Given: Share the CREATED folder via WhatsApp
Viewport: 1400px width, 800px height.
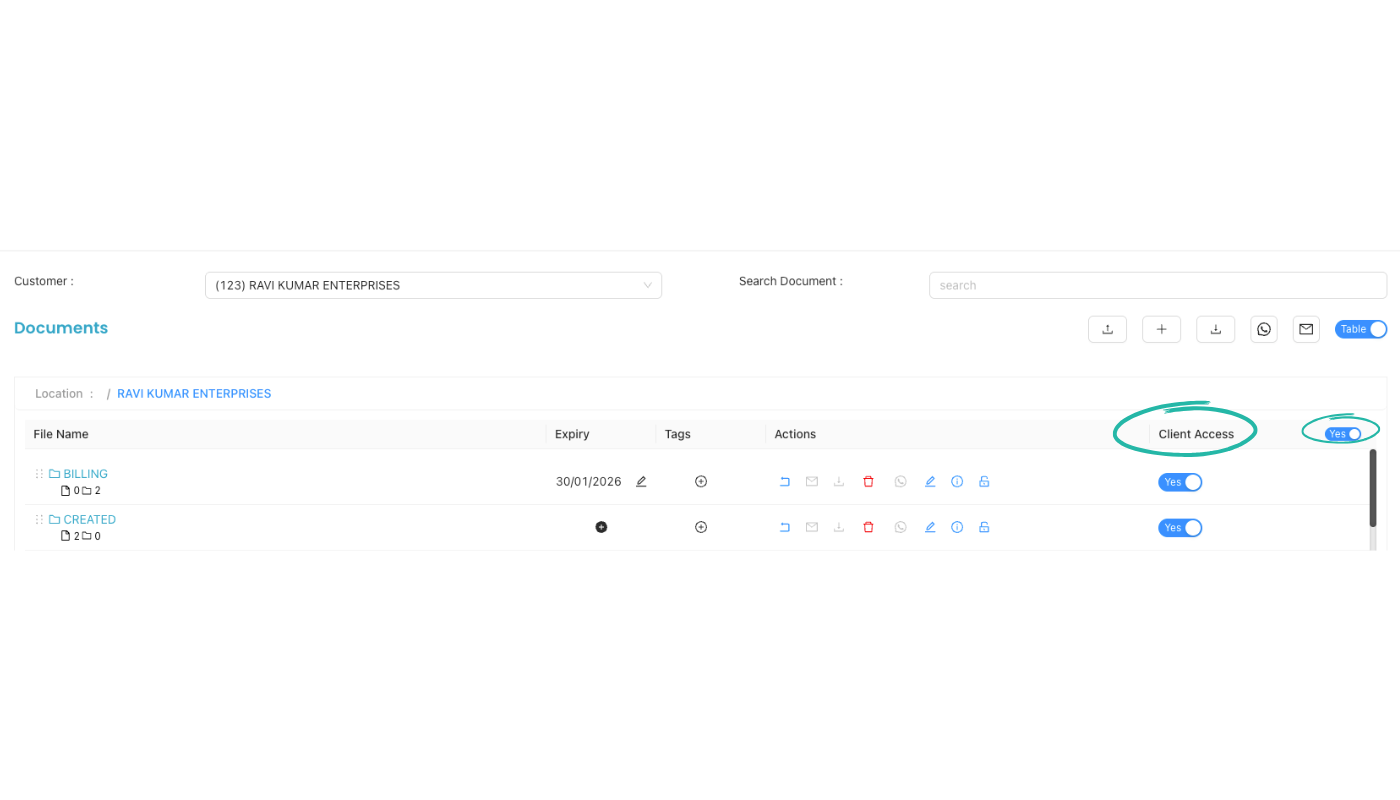Looking at the screenshot, I should coord(900,526).
